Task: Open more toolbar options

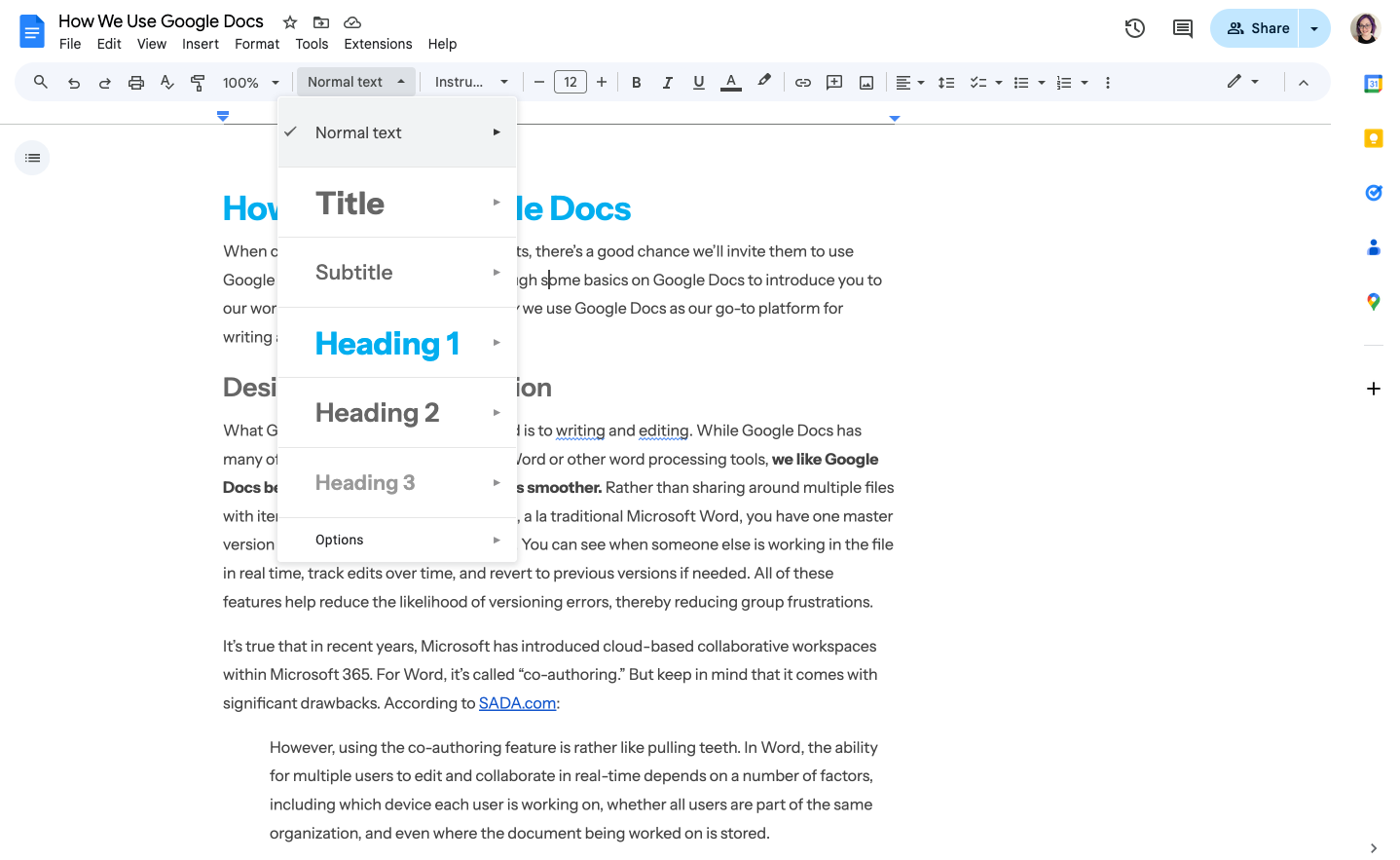Action: (1108, 83)
